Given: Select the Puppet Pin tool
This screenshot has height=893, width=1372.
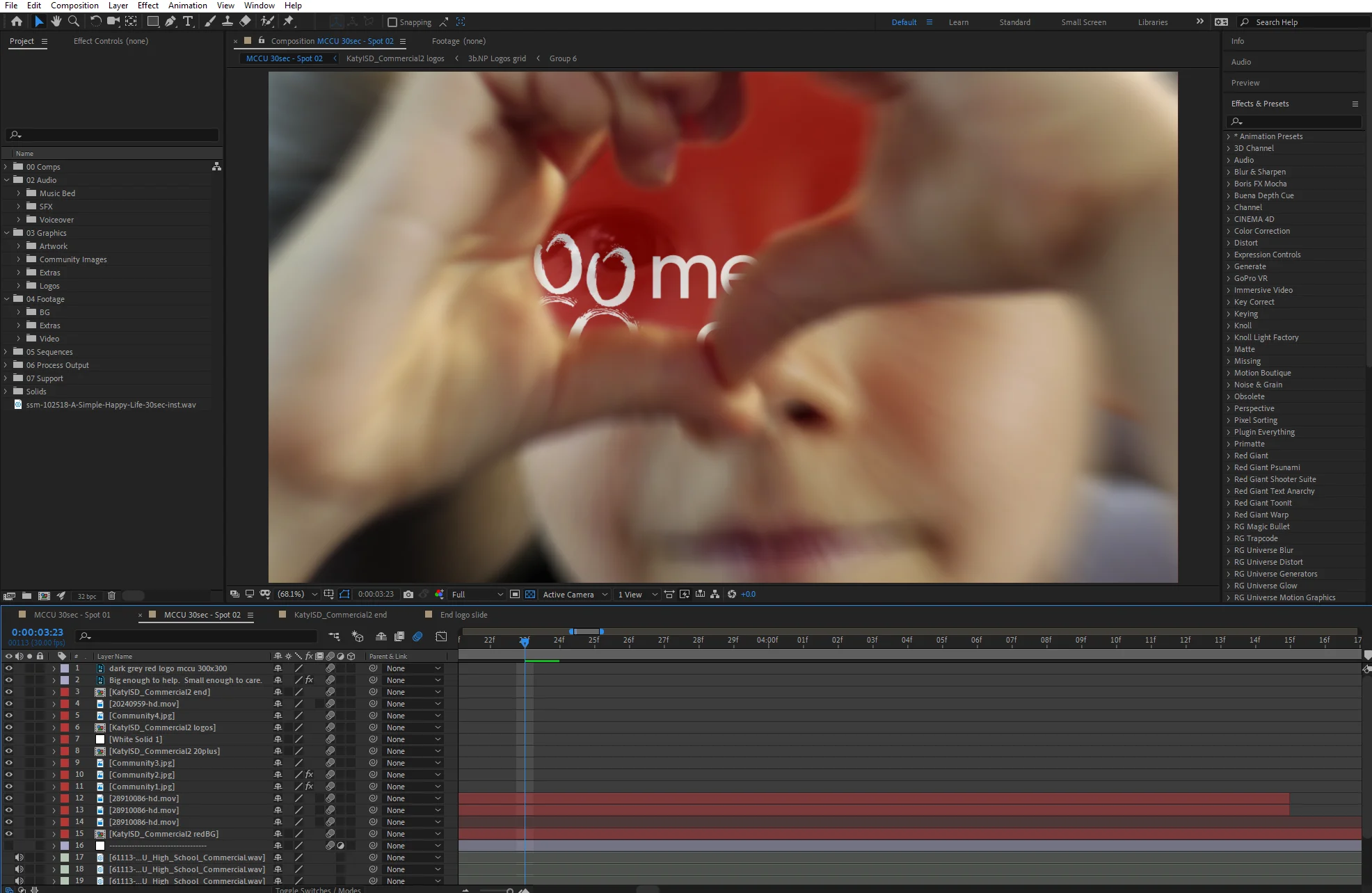Looking at the screenshot, I should [289, 22].
